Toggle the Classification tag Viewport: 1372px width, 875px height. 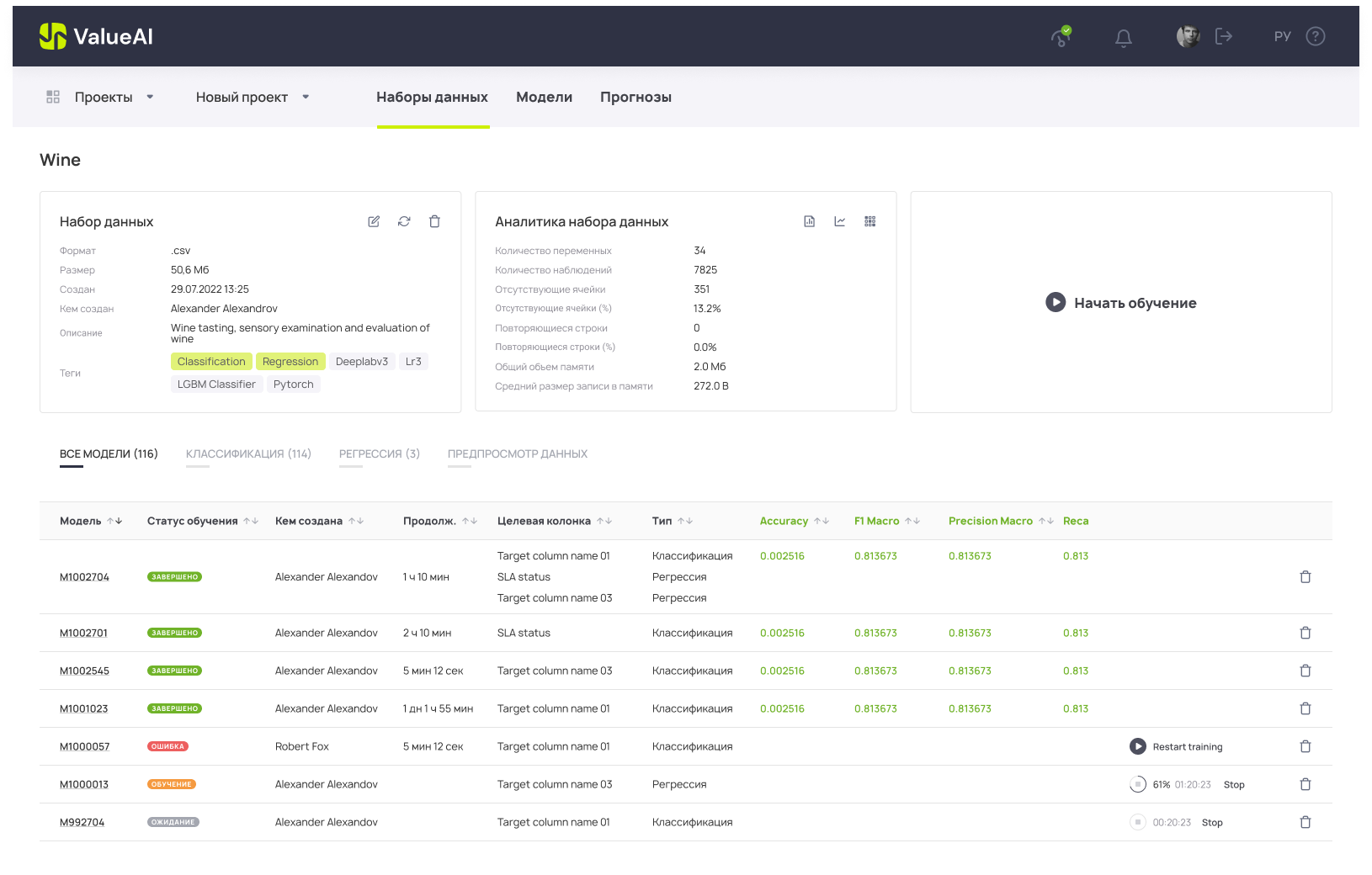coord(211,362)
